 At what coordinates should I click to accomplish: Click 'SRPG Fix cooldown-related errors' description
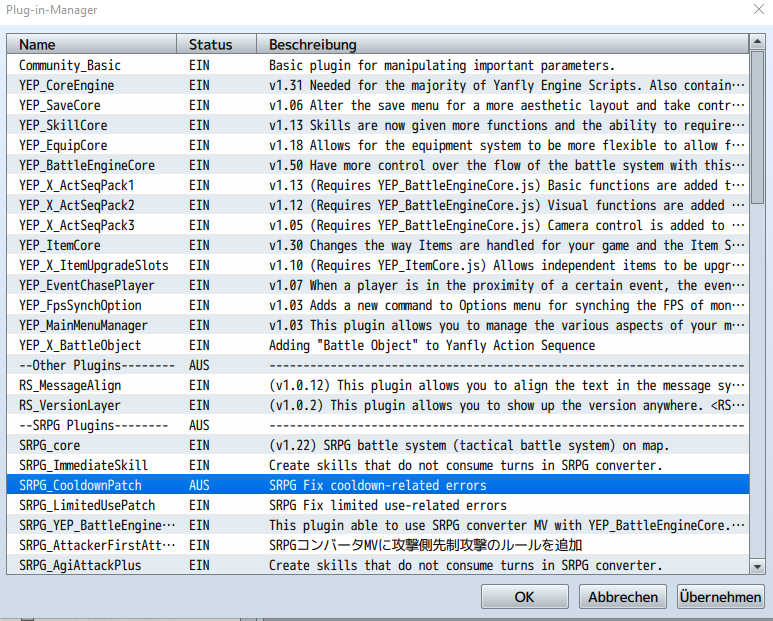coord(378,485)
